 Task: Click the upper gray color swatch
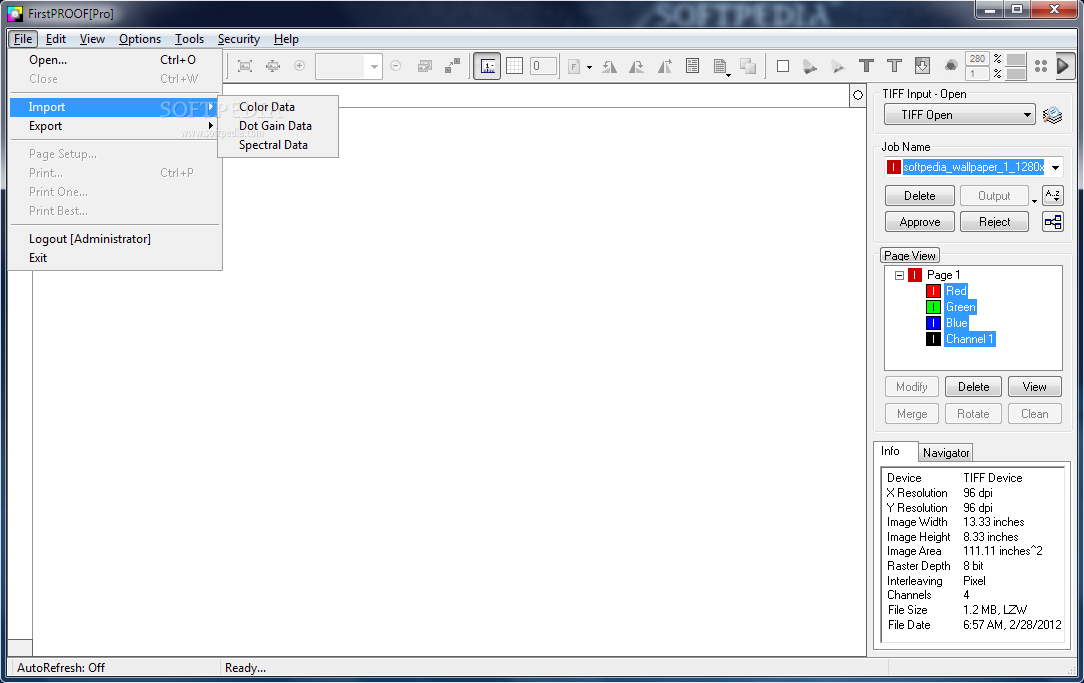coord(1016,59)
